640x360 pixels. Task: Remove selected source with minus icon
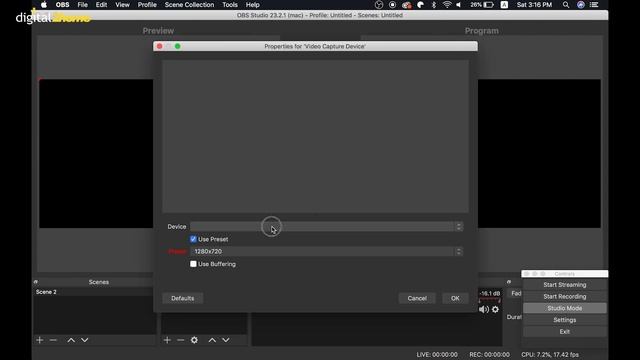[x=180, y=340]
